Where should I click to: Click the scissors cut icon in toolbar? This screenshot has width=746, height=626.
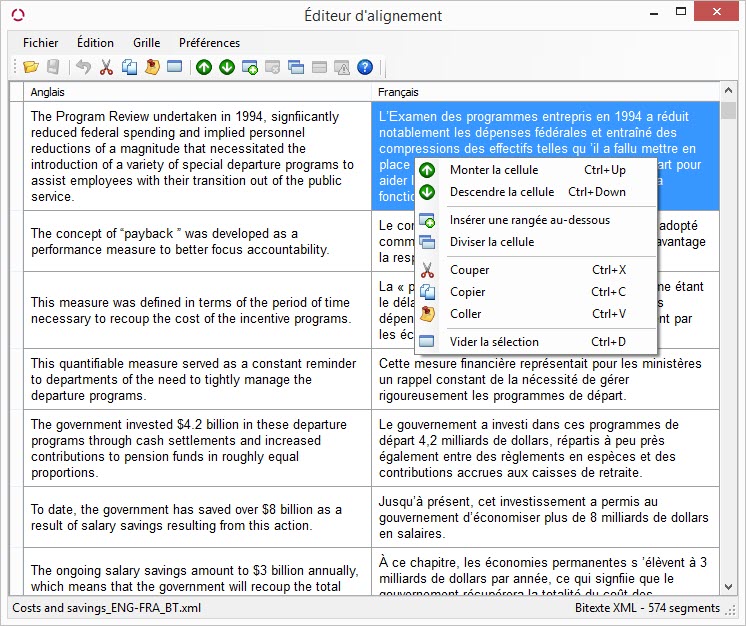click(106, 67)
